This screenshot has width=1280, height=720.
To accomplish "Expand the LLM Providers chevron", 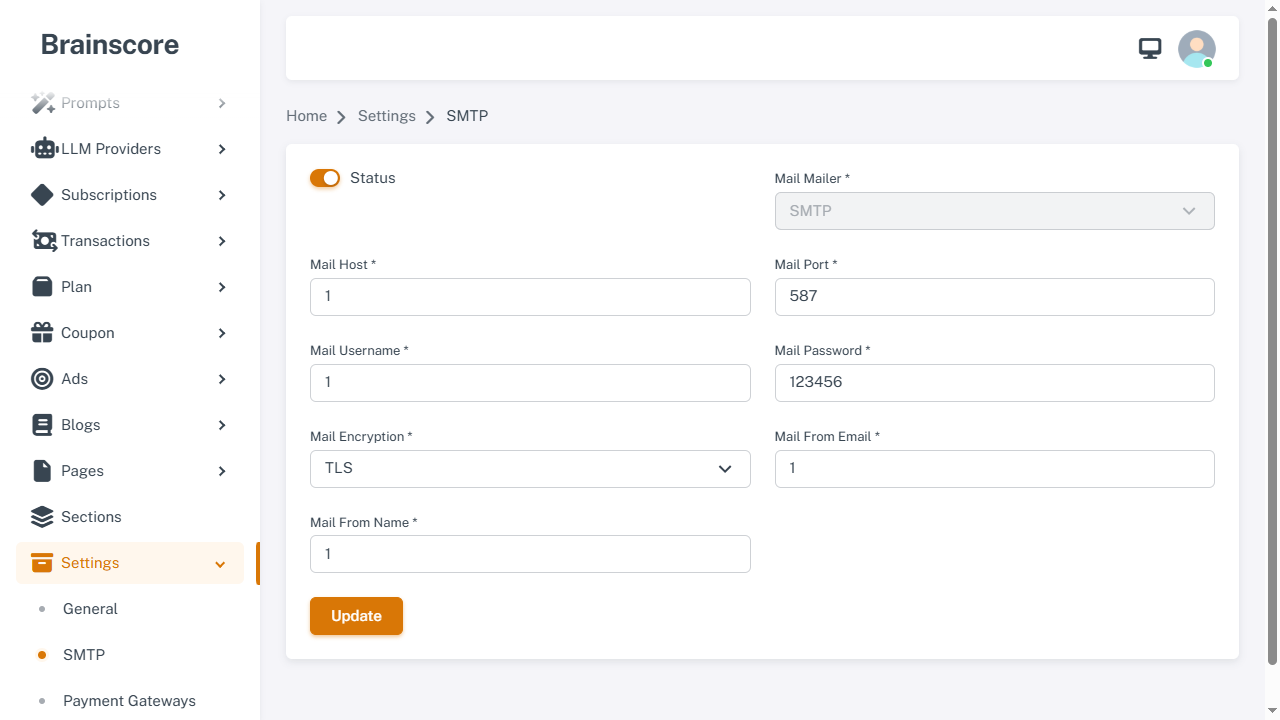I will pyautogui.click(x=222, y=149).
